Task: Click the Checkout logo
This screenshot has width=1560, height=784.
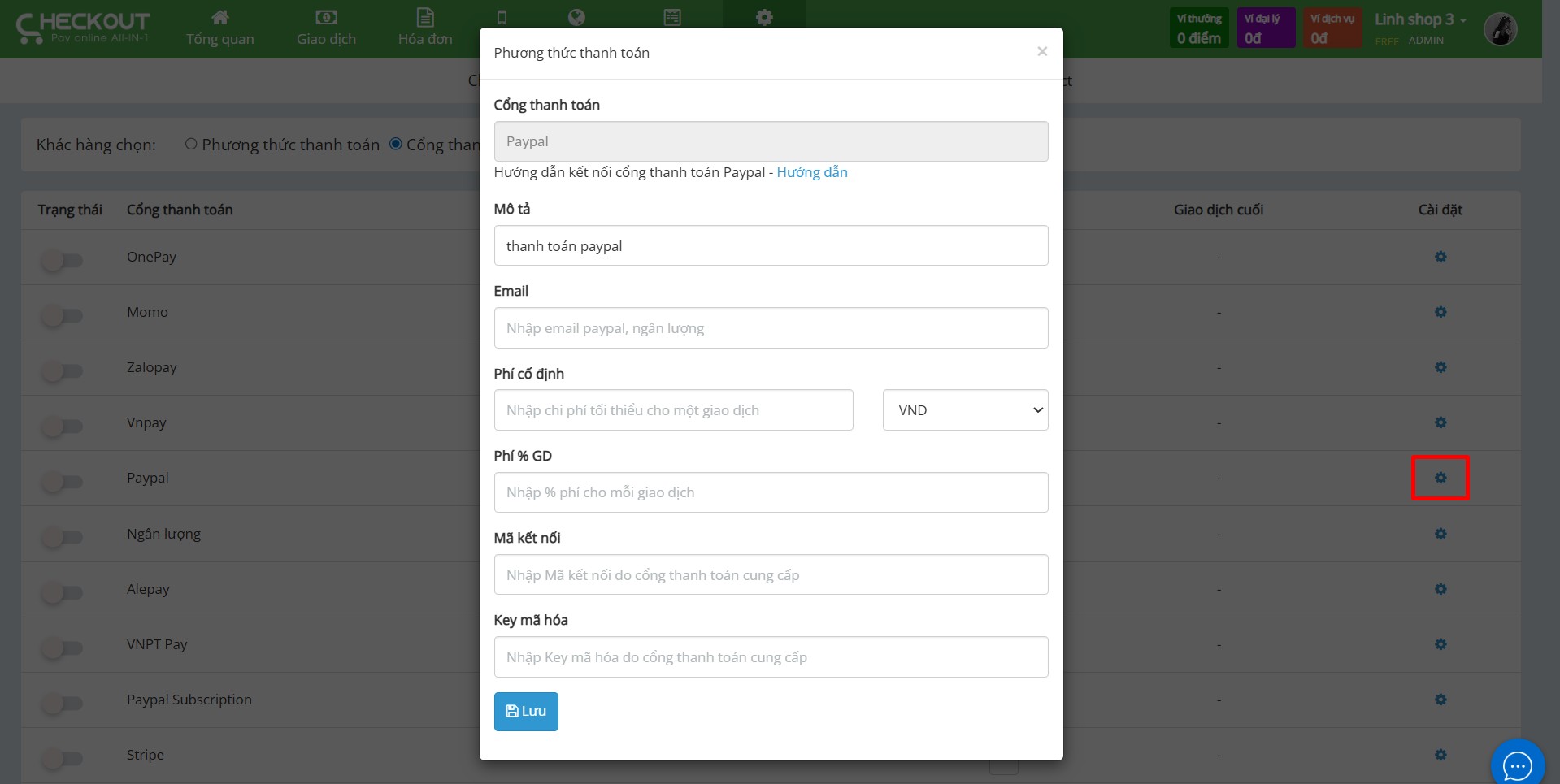Action: pos(83,27)
